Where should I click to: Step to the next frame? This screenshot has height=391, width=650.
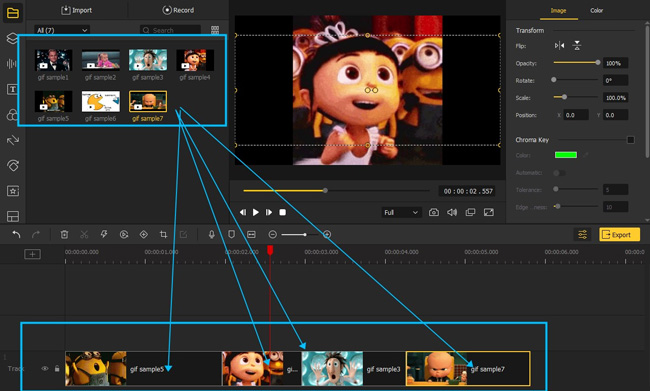click(x=269, y=212)
